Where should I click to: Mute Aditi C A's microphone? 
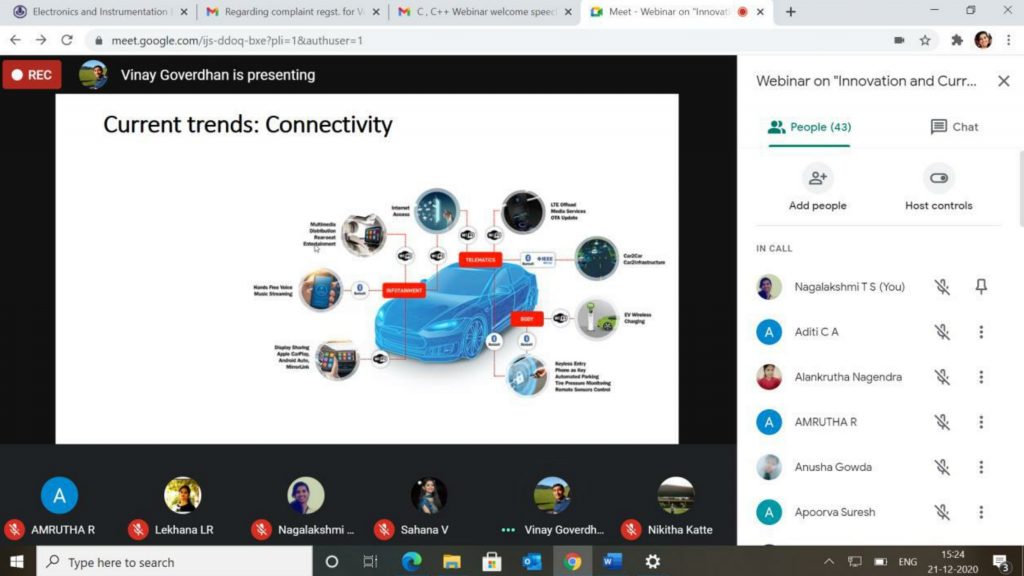click(x=942, y=332)
